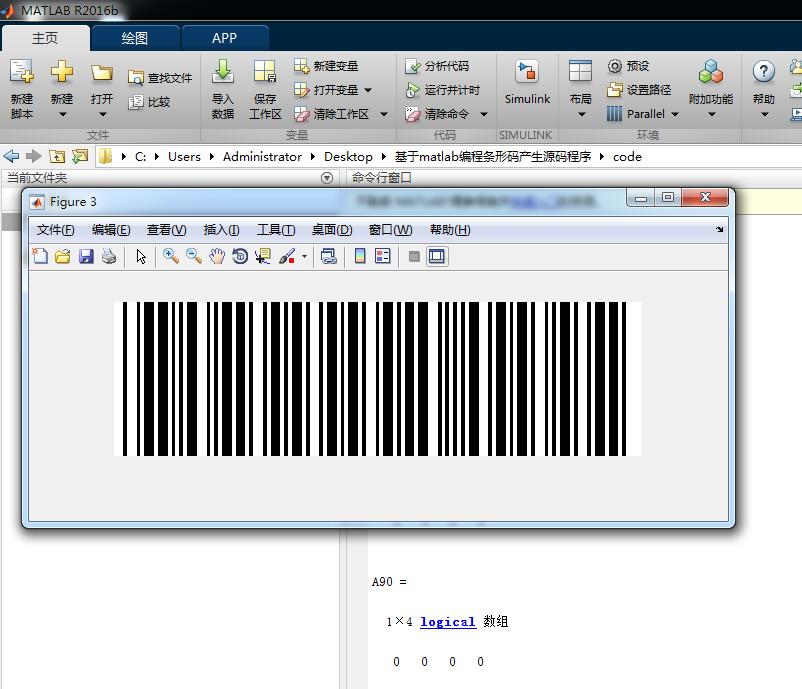Select Edit Plot arrow tool
The height and width of the screenshot is (689, 802).
[141, 256]
